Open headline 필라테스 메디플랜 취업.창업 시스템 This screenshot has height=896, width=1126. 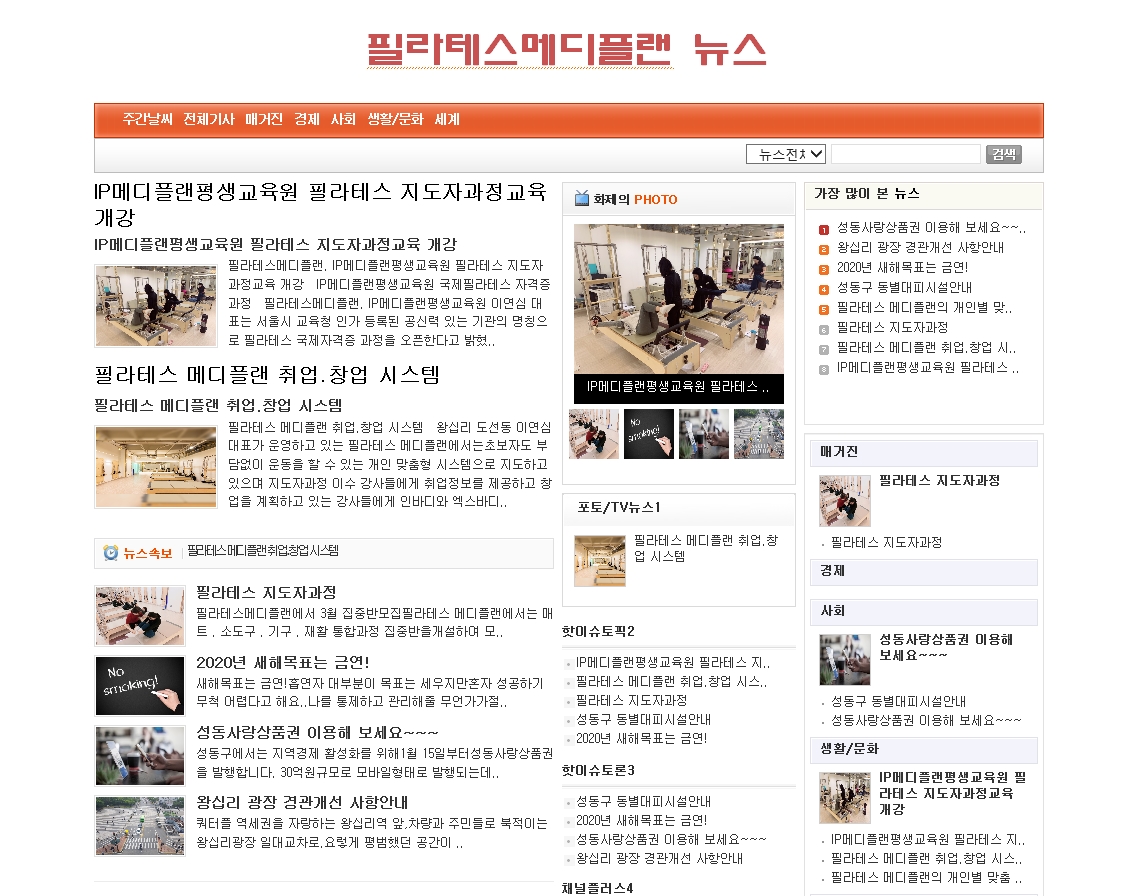click(x=267, y=375)
